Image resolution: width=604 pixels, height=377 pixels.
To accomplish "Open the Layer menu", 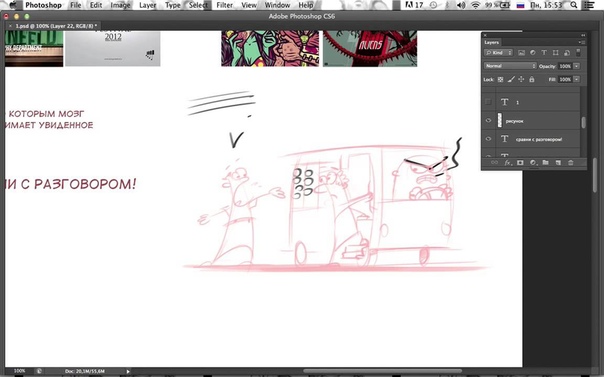I will [148, 5].
